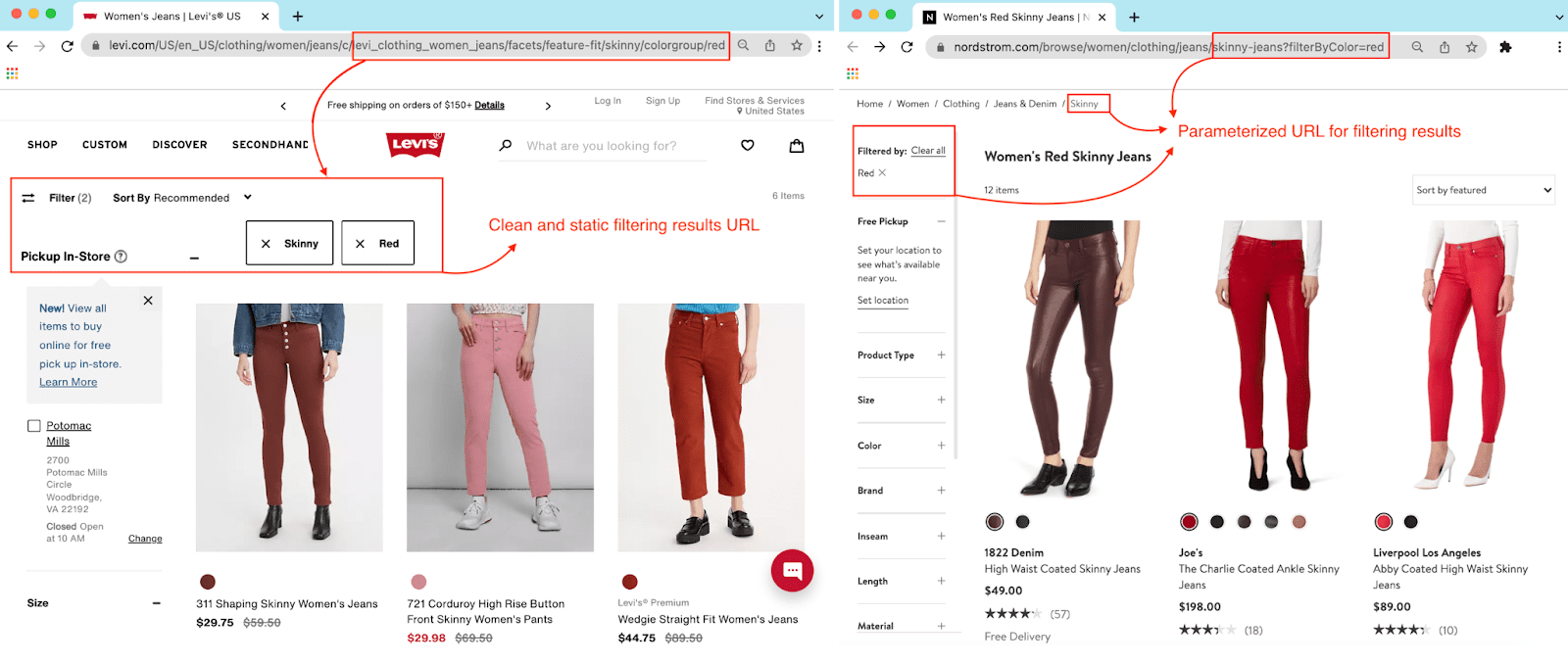Go to Jeans & Denim breadcrumb
This screenshot has height=663, width=1568.
1025,104
